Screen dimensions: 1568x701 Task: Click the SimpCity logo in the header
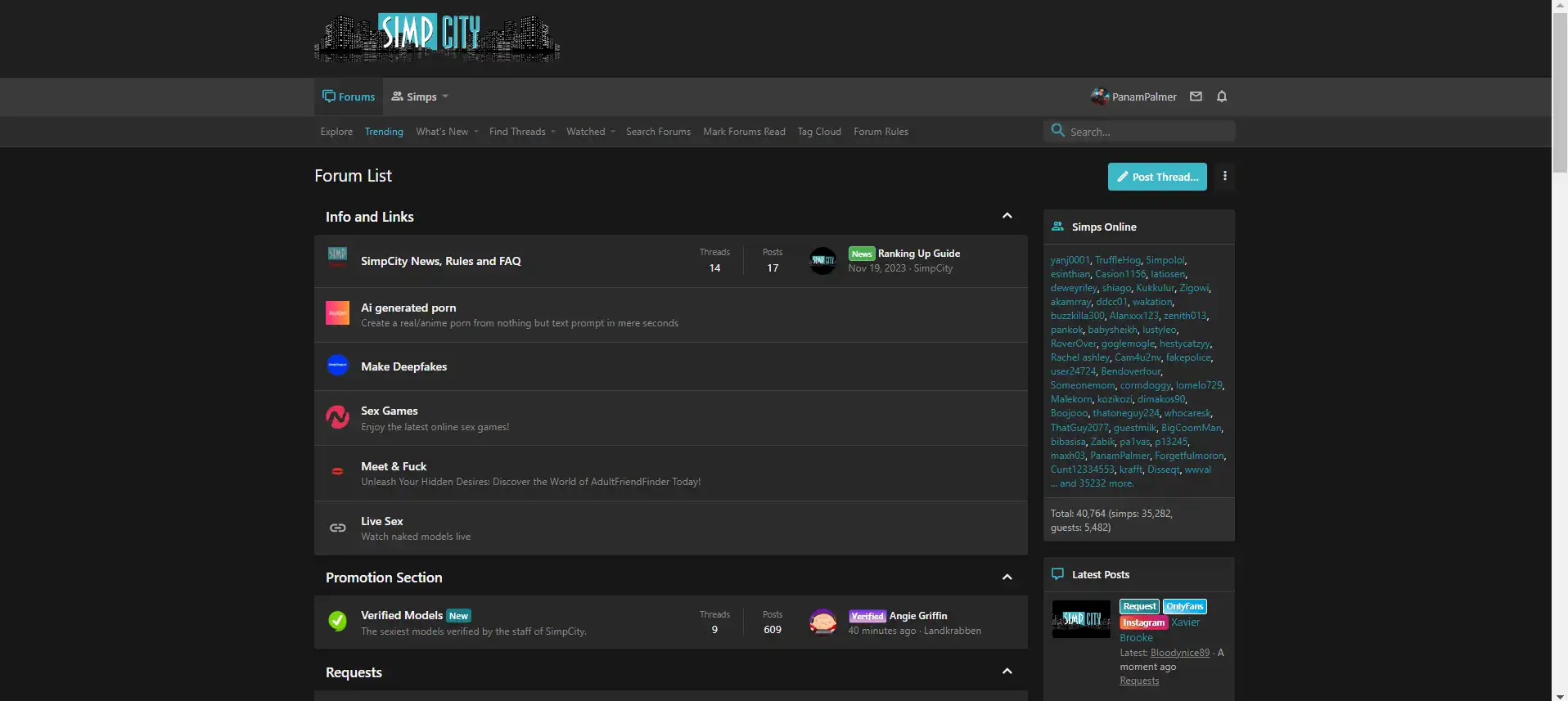pyautogui.click(x=437, y=38)
